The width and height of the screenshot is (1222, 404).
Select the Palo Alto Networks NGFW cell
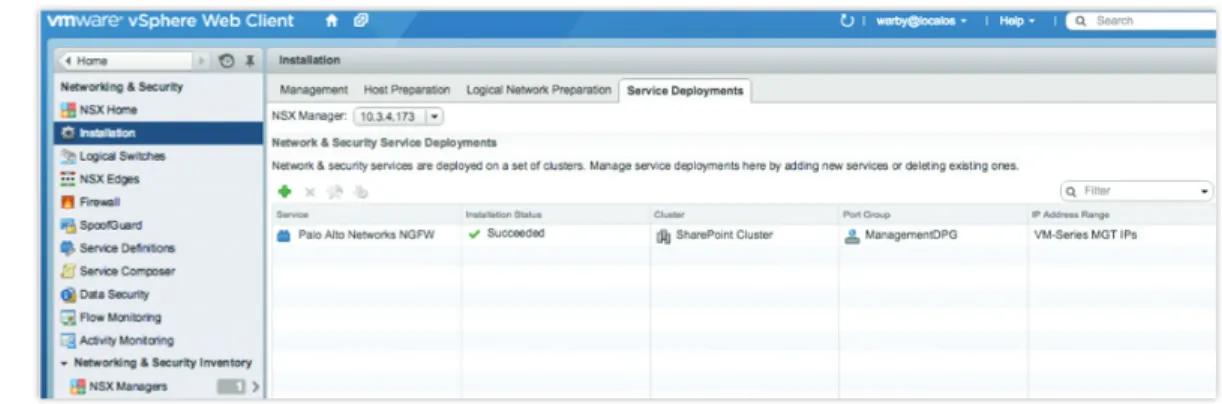(365, 236)
